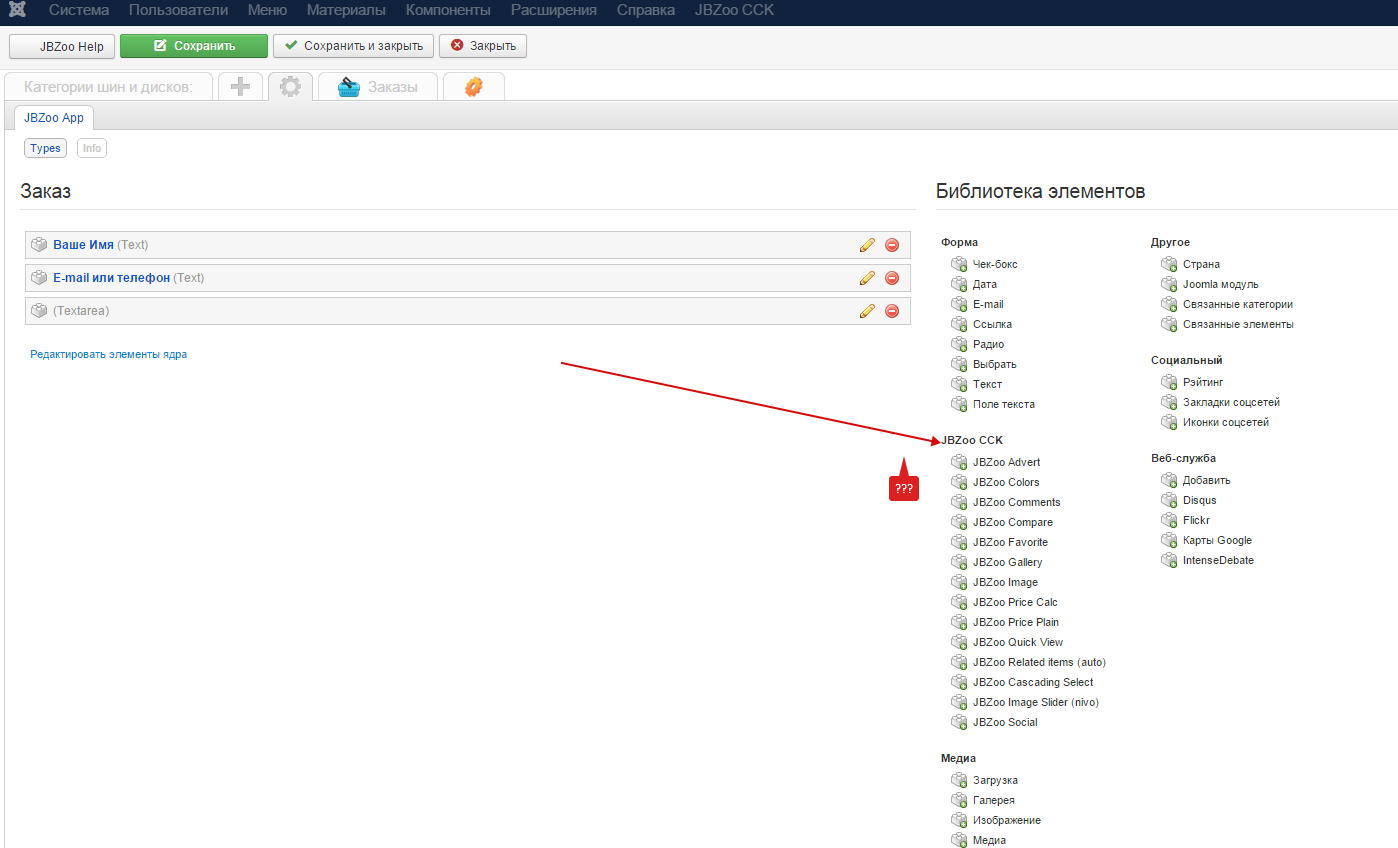Open the Заказы tab

click(378, 87)
